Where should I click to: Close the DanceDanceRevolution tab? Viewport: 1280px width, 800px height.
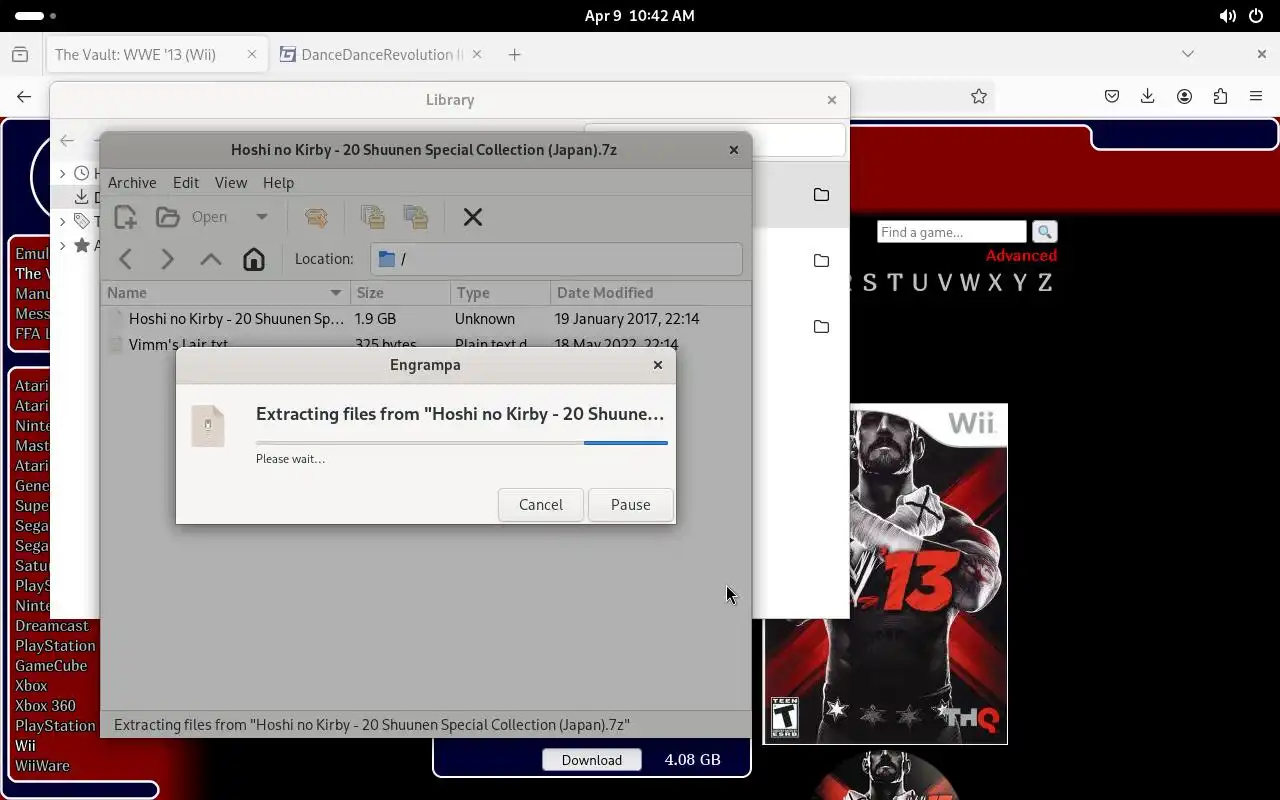[x=477, y=55]
